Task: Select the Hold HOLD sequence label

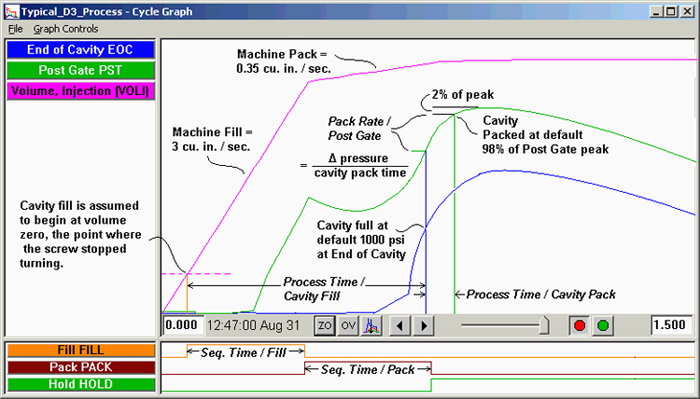Action: [x=80, y=384]
